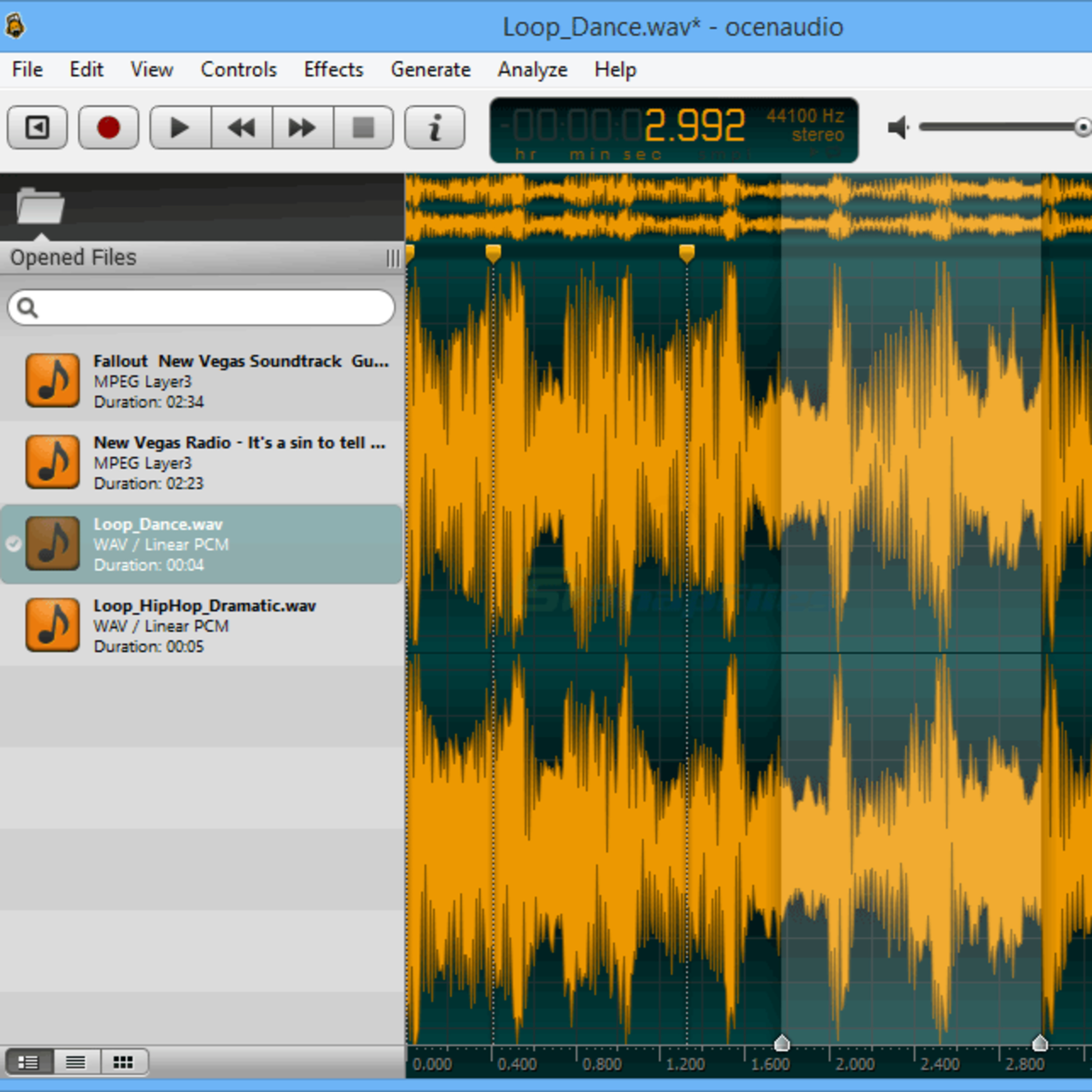Select New Vegas Radio It's a sin file
The width and height of the screenshot is (1092, 1092).
click(201, 462)
